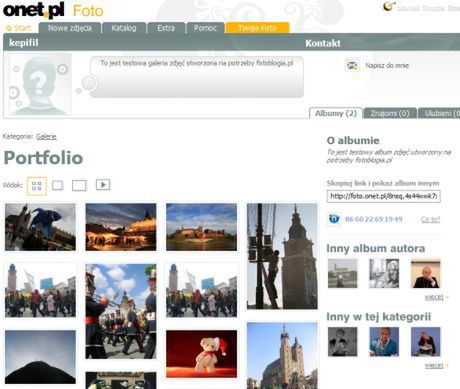This screenshot has width=460, height=389.
Task: Open the man in dark suit album thumbnail
Action: tap(425, 274)
